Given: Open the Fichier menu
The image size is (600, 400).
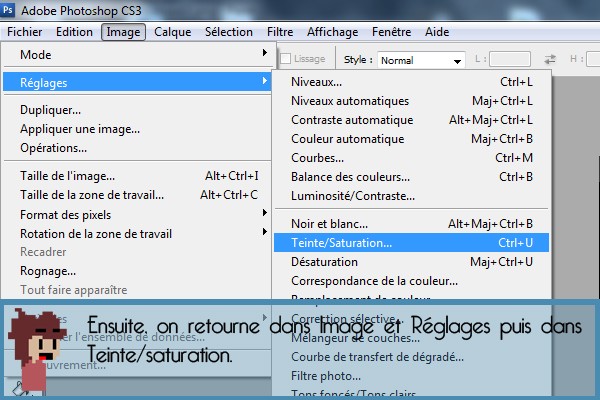Looking at the screenshot, I should (24, 32).
